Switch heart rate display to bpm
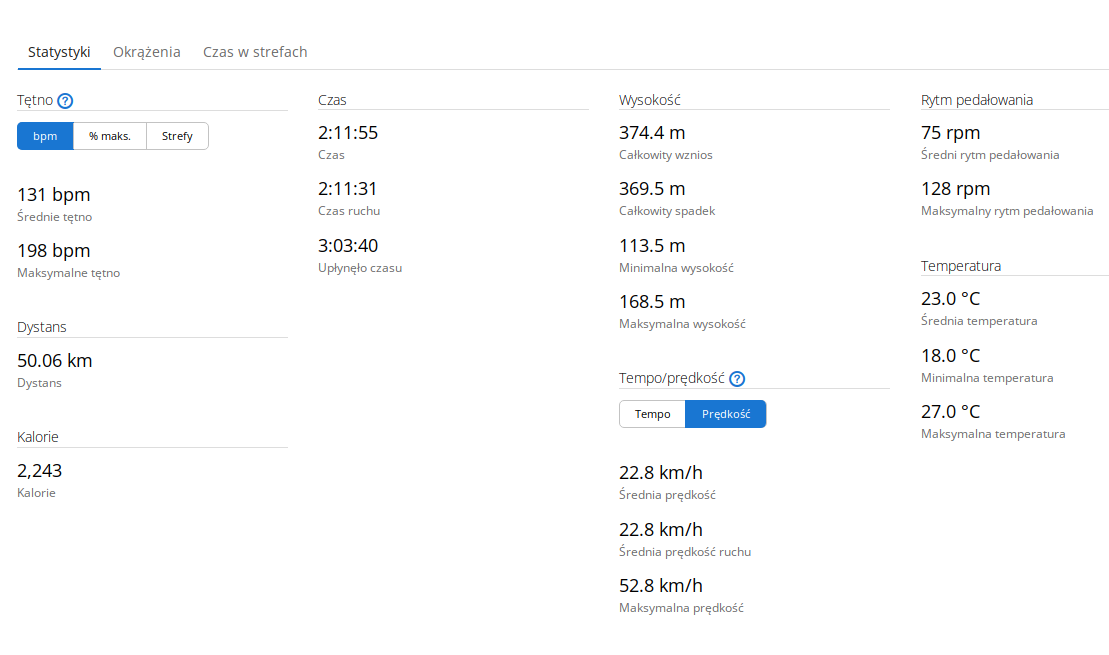The image size is (1109, 655). coord(45,136)
